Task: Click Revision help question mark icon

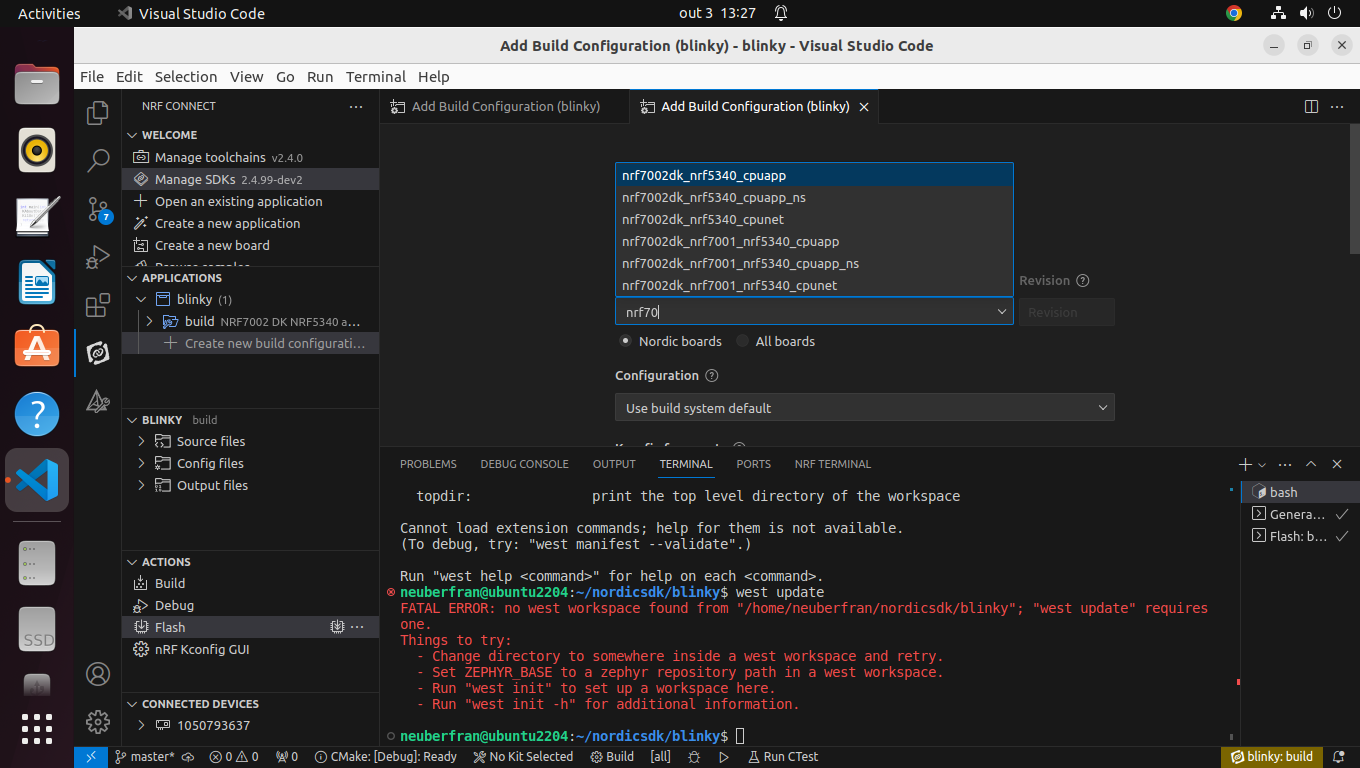Action: pyautogui.click(x=1082, y=281)
